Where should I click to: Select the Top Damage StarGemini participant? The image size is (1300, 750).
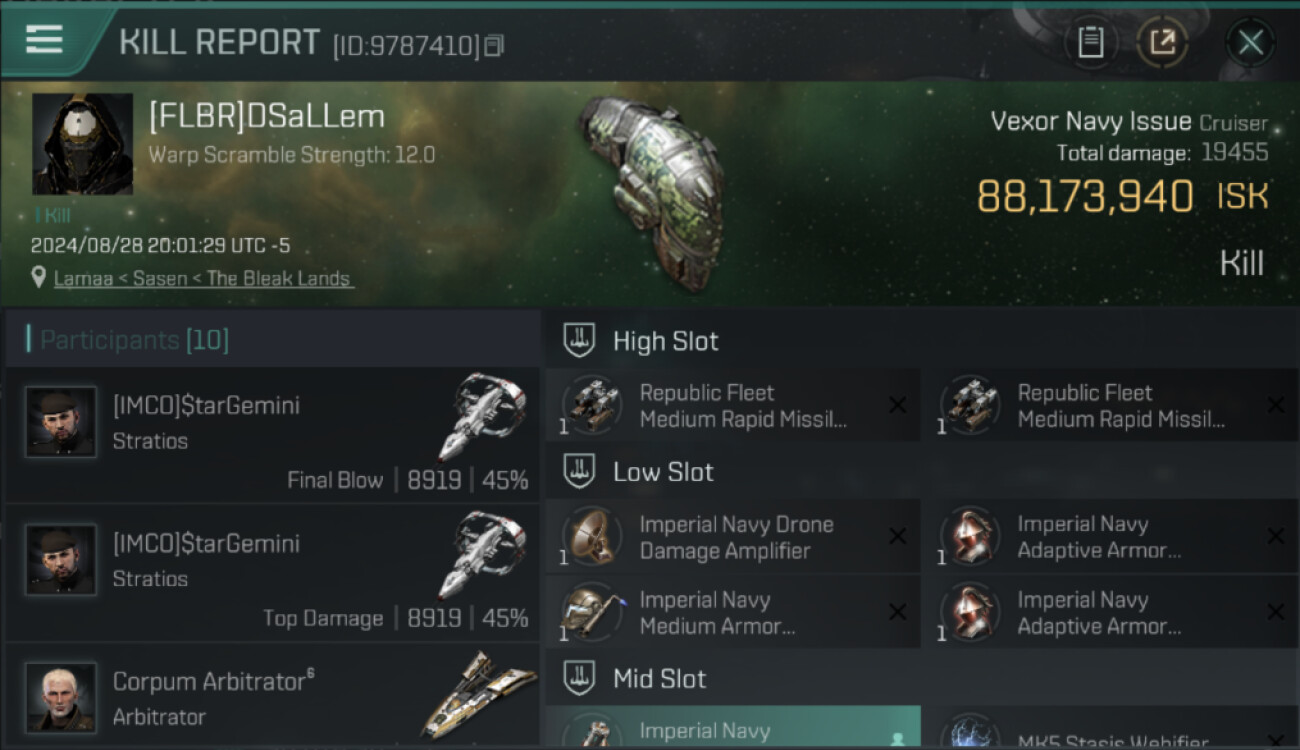tap(272, 573)
